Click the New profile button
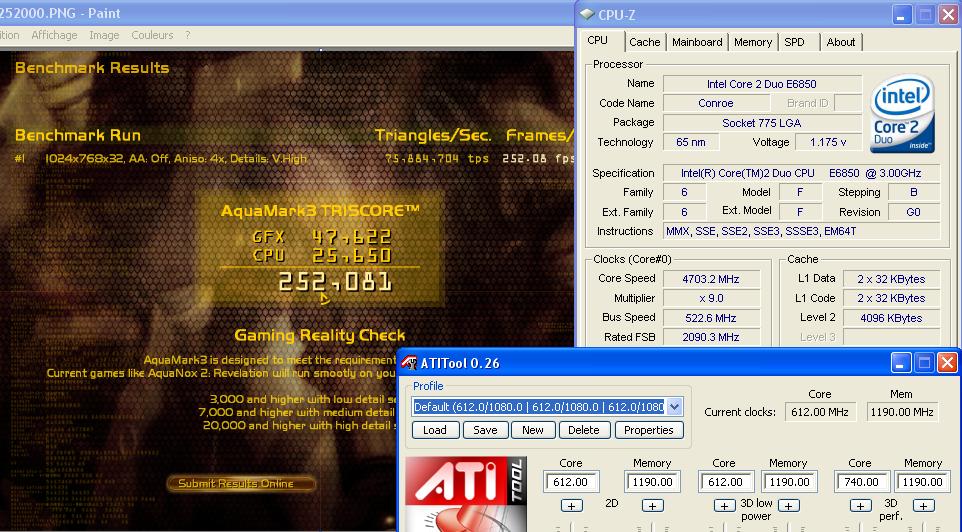Image resolution: width=962 pixels, height=532 pixels. coord(533,430)
